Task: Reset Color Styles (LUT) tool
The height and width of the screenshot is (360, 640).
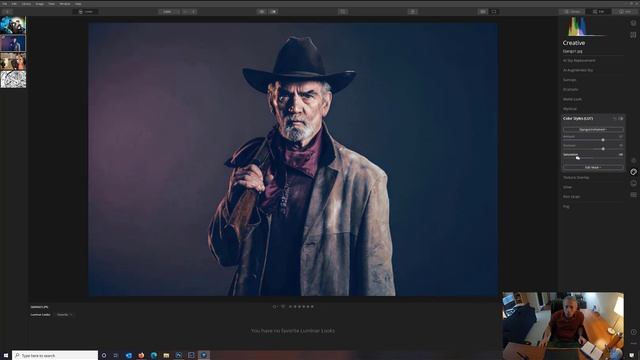Action: click(615, 118)
